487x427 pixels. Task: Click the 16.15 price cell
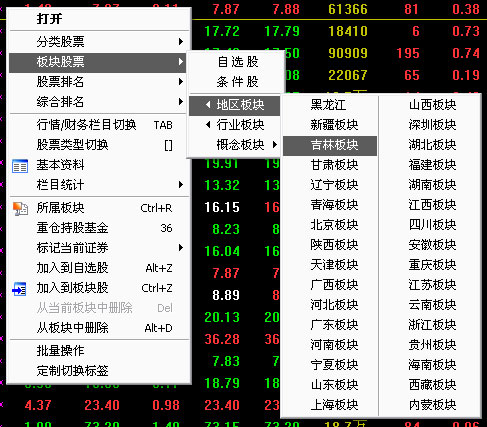click(x=222, y=207)
